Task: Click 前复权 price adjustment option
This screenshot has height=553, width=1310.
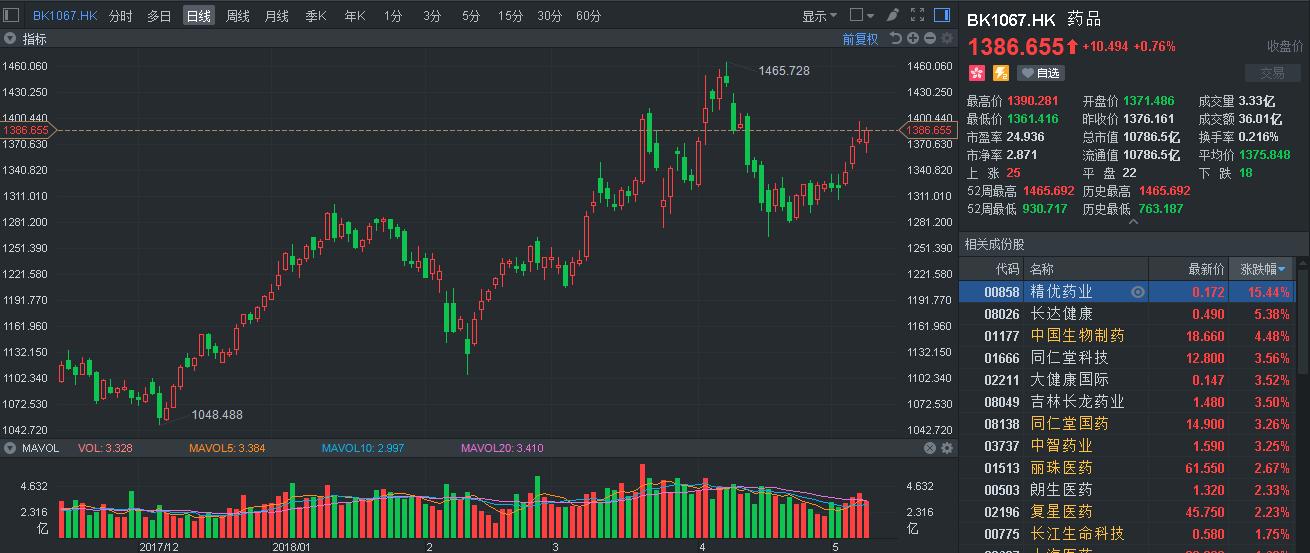Action: 860,39
